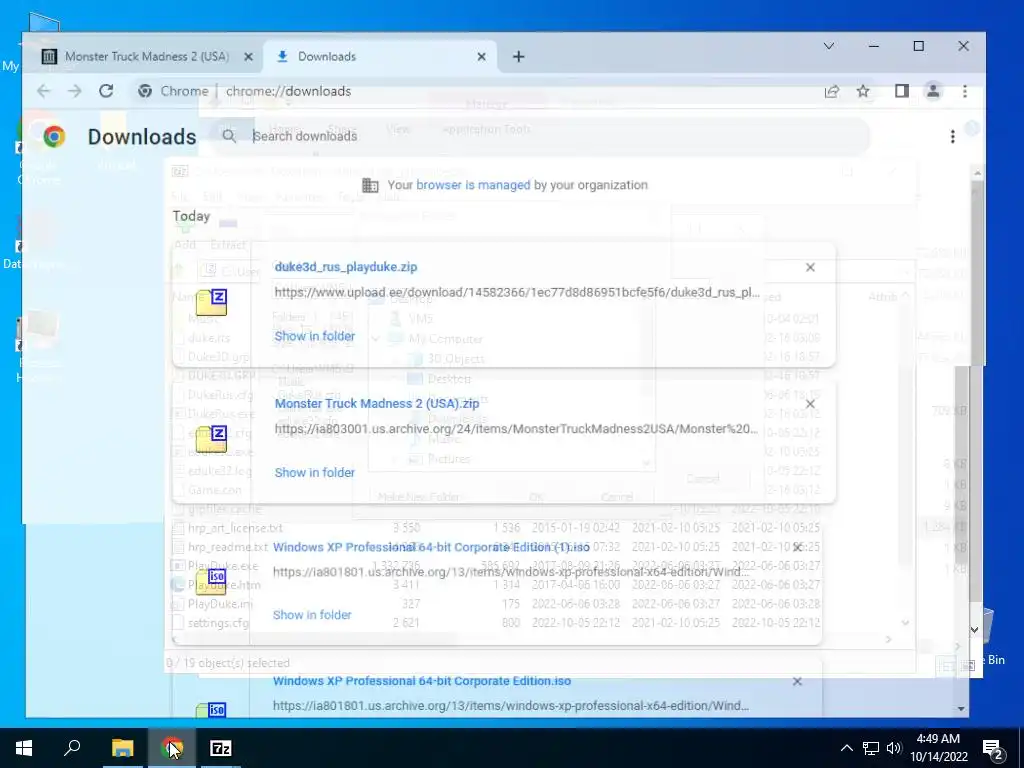Viewport: 1024px width, 768px height.
Task: Open the Downloads page more actions menu
Action: (x=952, y=136)
